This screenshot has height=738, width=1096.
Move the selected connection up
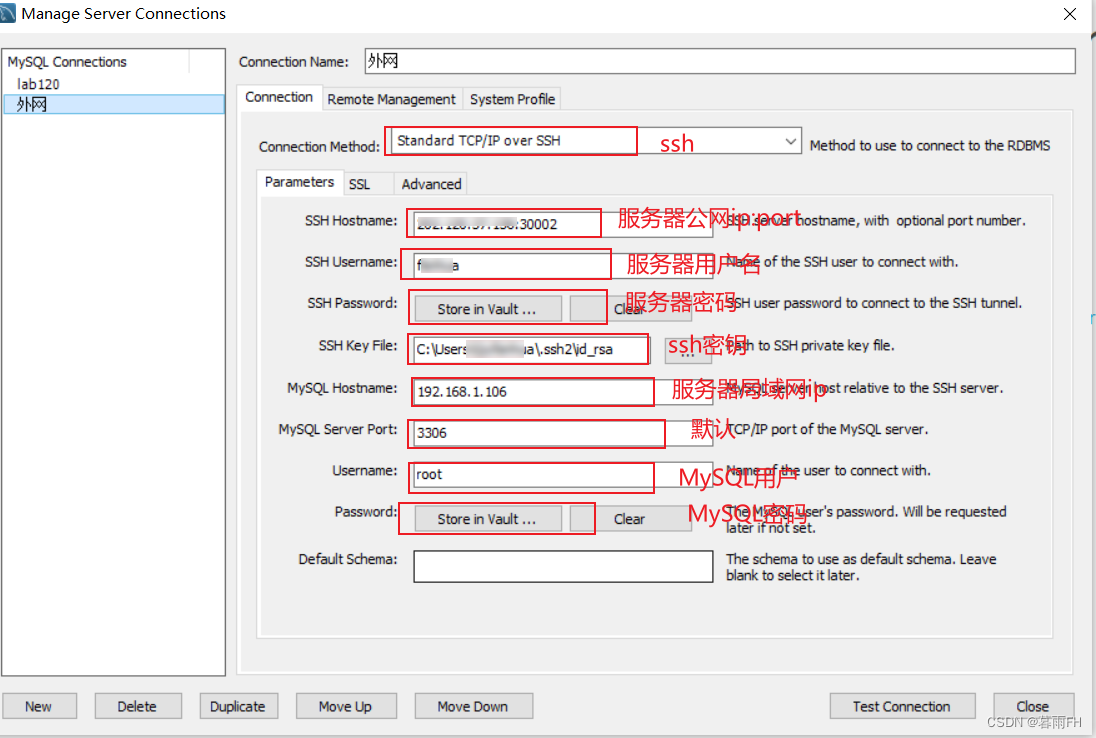click(x=346, y=706)
